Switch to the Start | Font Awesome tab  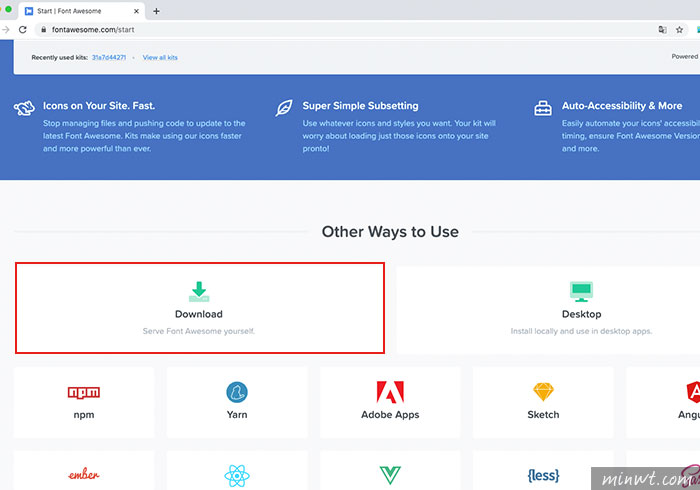(82, 11)
